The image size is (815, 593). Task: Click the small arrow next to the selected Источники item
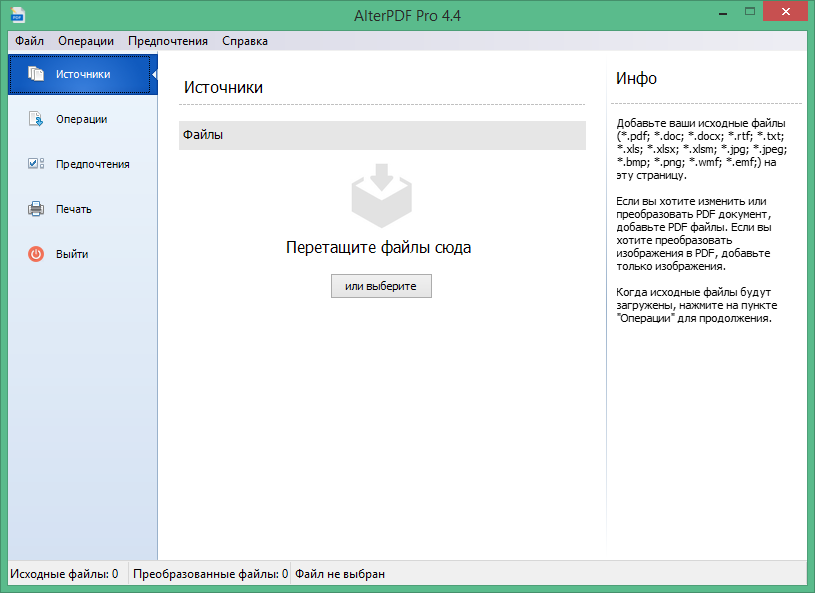[154, 74]
